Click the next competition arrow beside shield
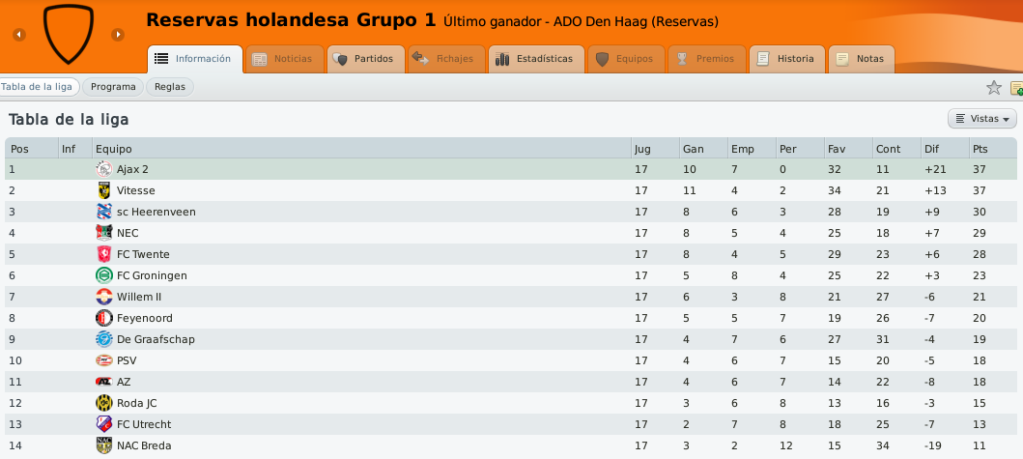The width and height of the screenshot is (1023, 459). pyautogui.click(x=117, y=35)
